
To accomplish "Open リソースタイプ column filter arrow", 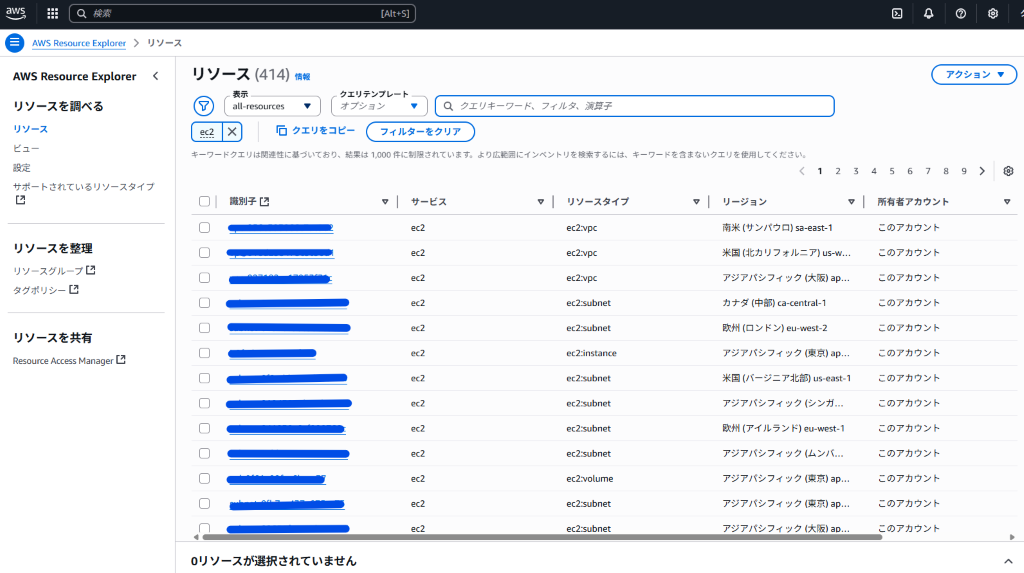I will tap(696, 202).
